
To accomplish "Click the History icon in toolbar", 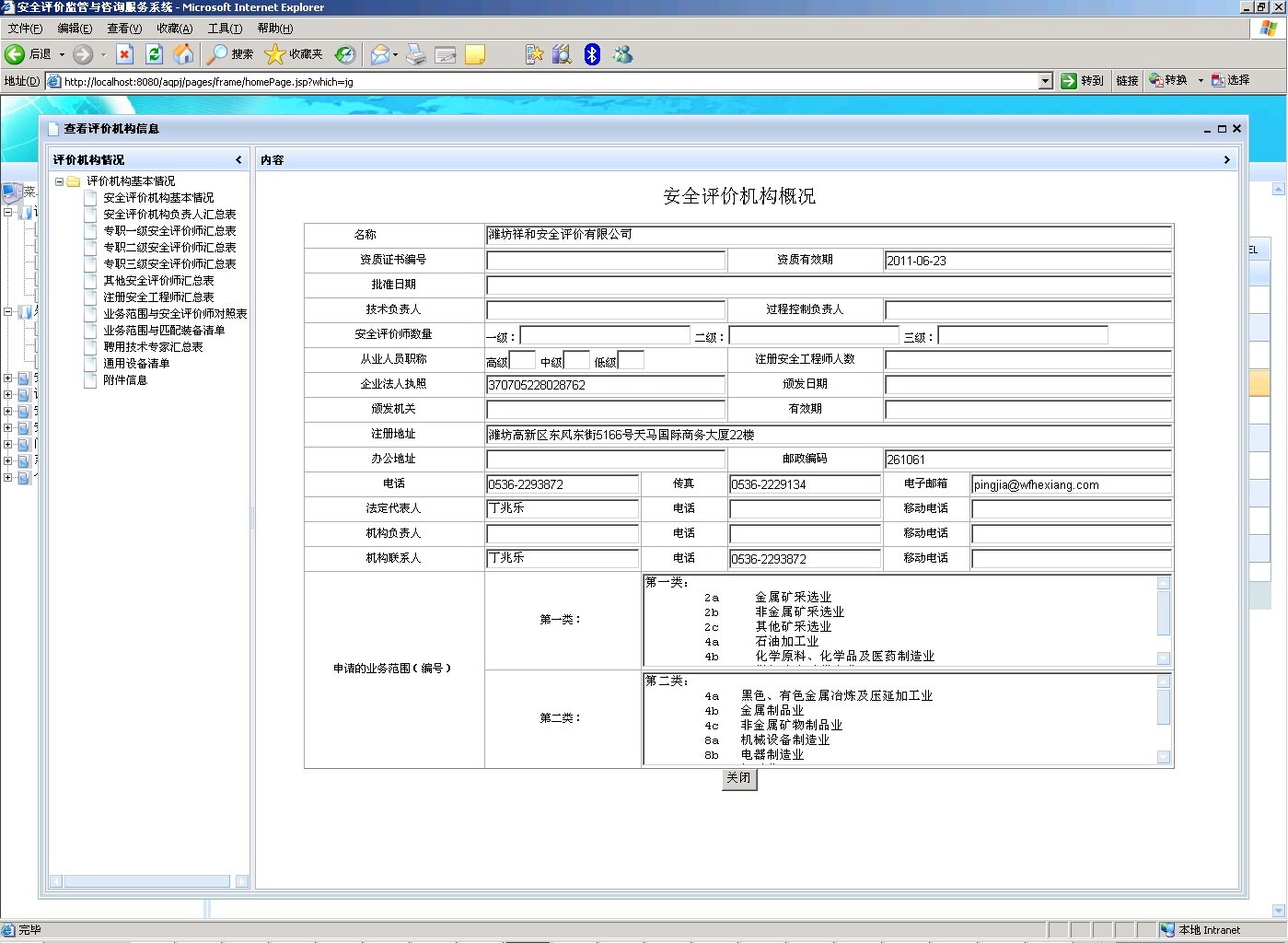I will point(345,54).
